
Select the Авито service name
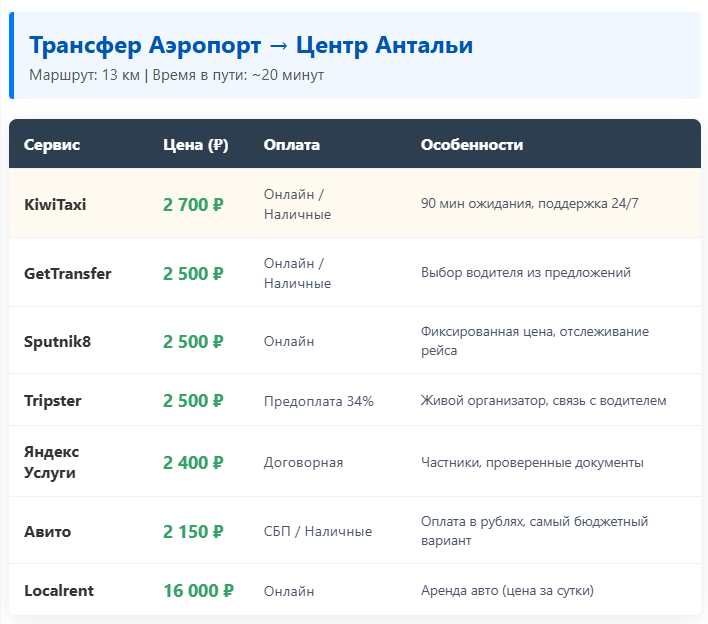click(x=47, y=532)
